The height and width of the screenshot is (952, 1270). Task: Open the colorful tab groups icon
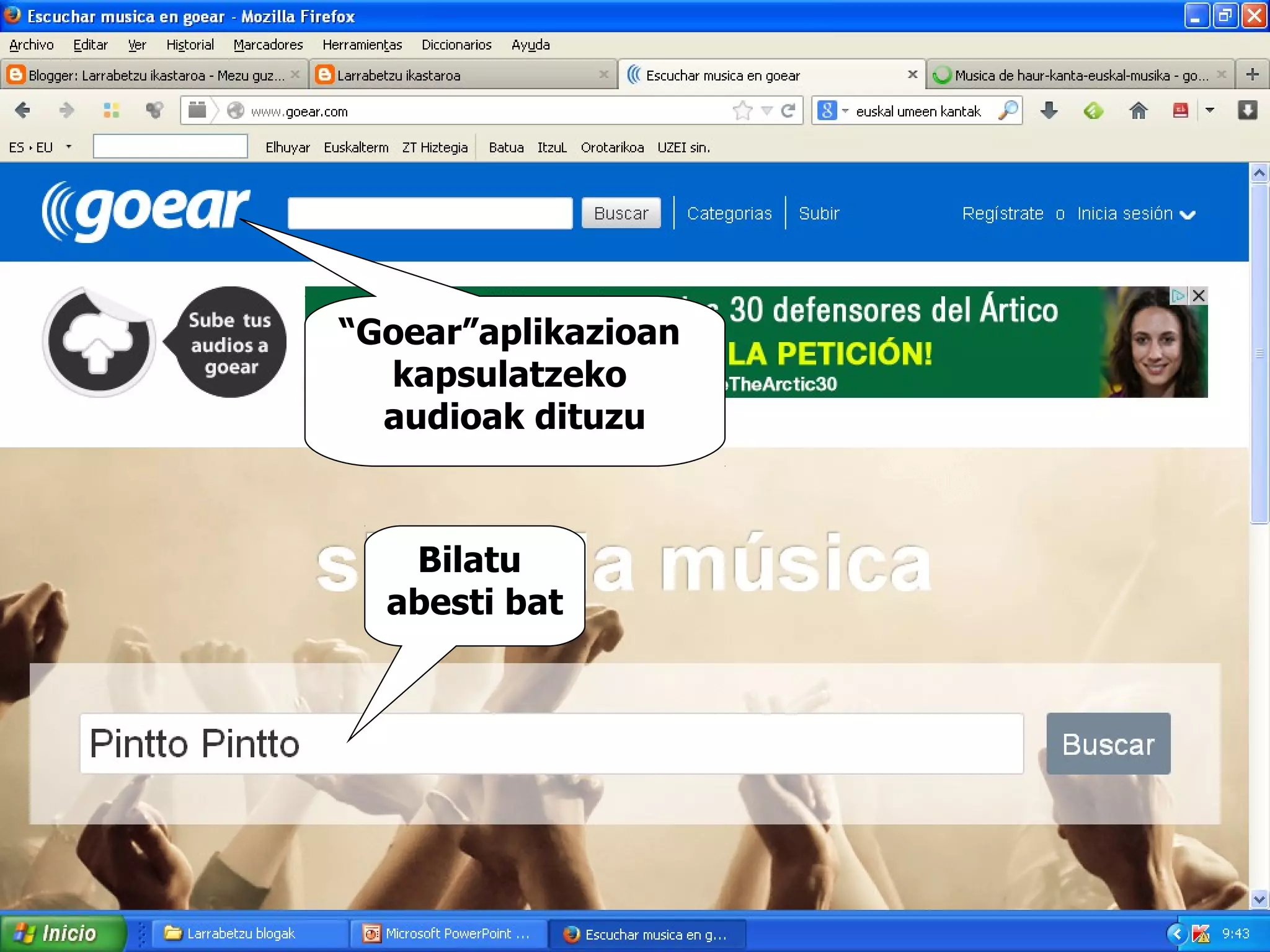(112, 111)
